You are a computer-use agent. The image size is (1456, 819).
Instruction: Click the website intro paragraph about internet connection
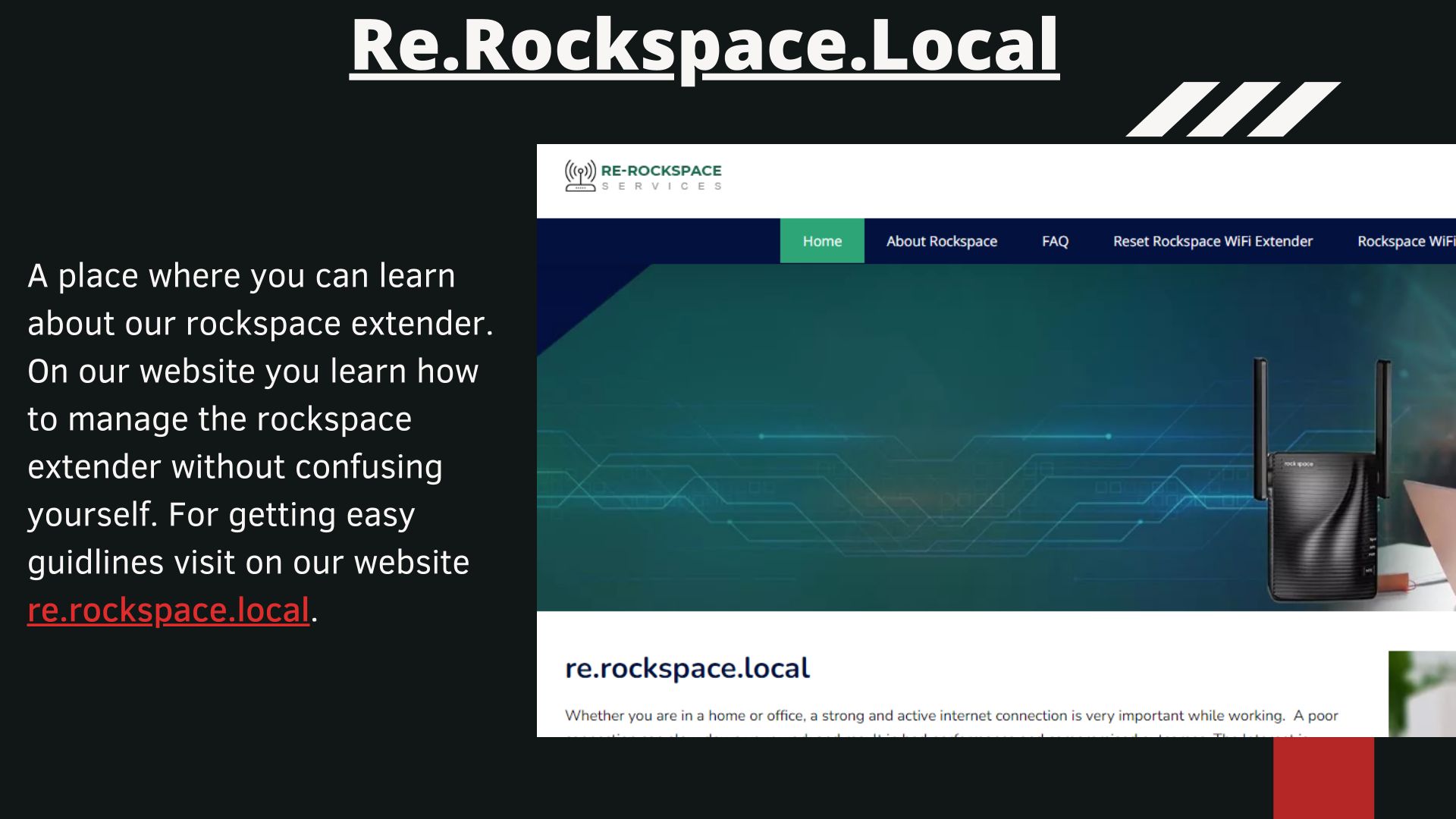951,716
